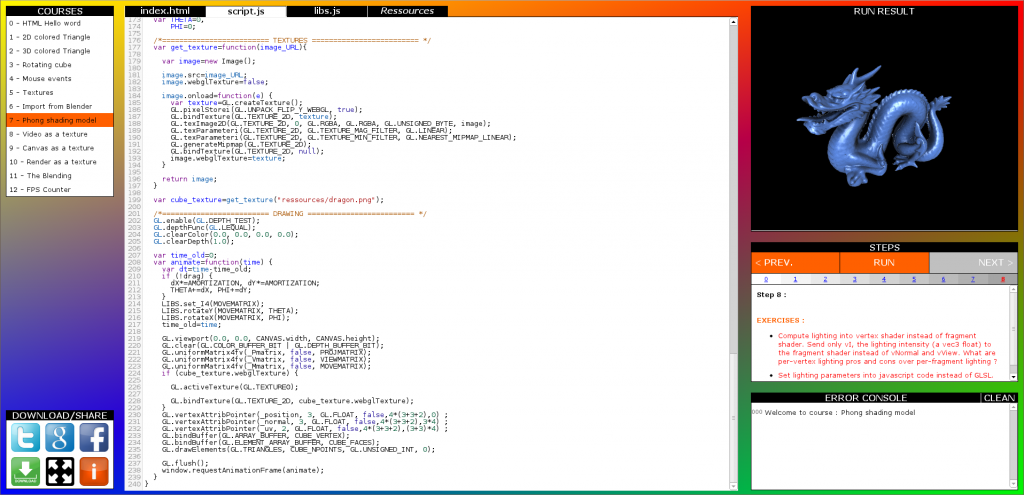This screenshot has width=1024, height=495.
Task: Jump to step 4 link
Action: (884, 279)
